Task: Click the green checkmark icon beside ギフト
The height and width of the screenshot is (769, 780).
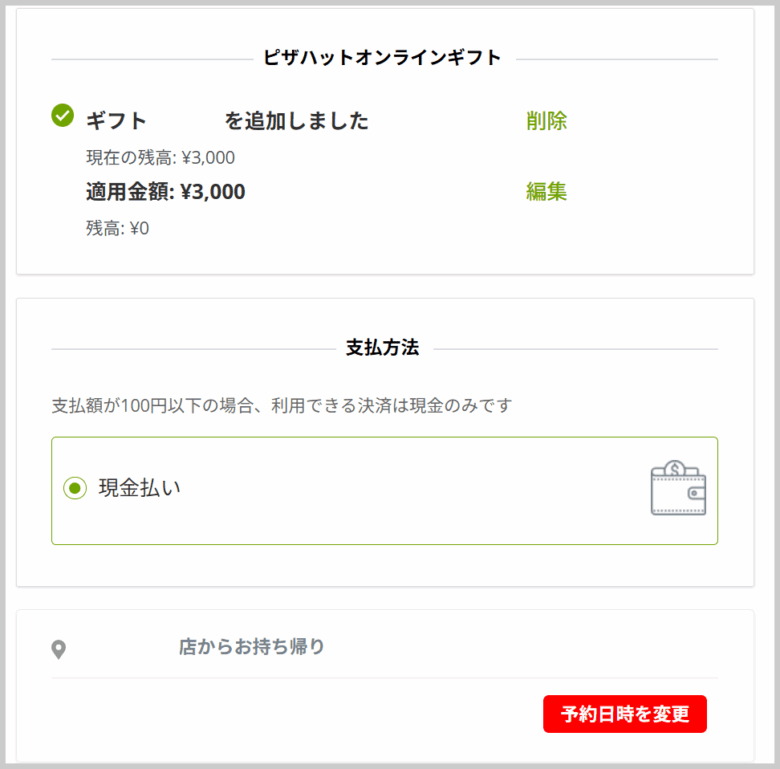Action: [63, 115]
